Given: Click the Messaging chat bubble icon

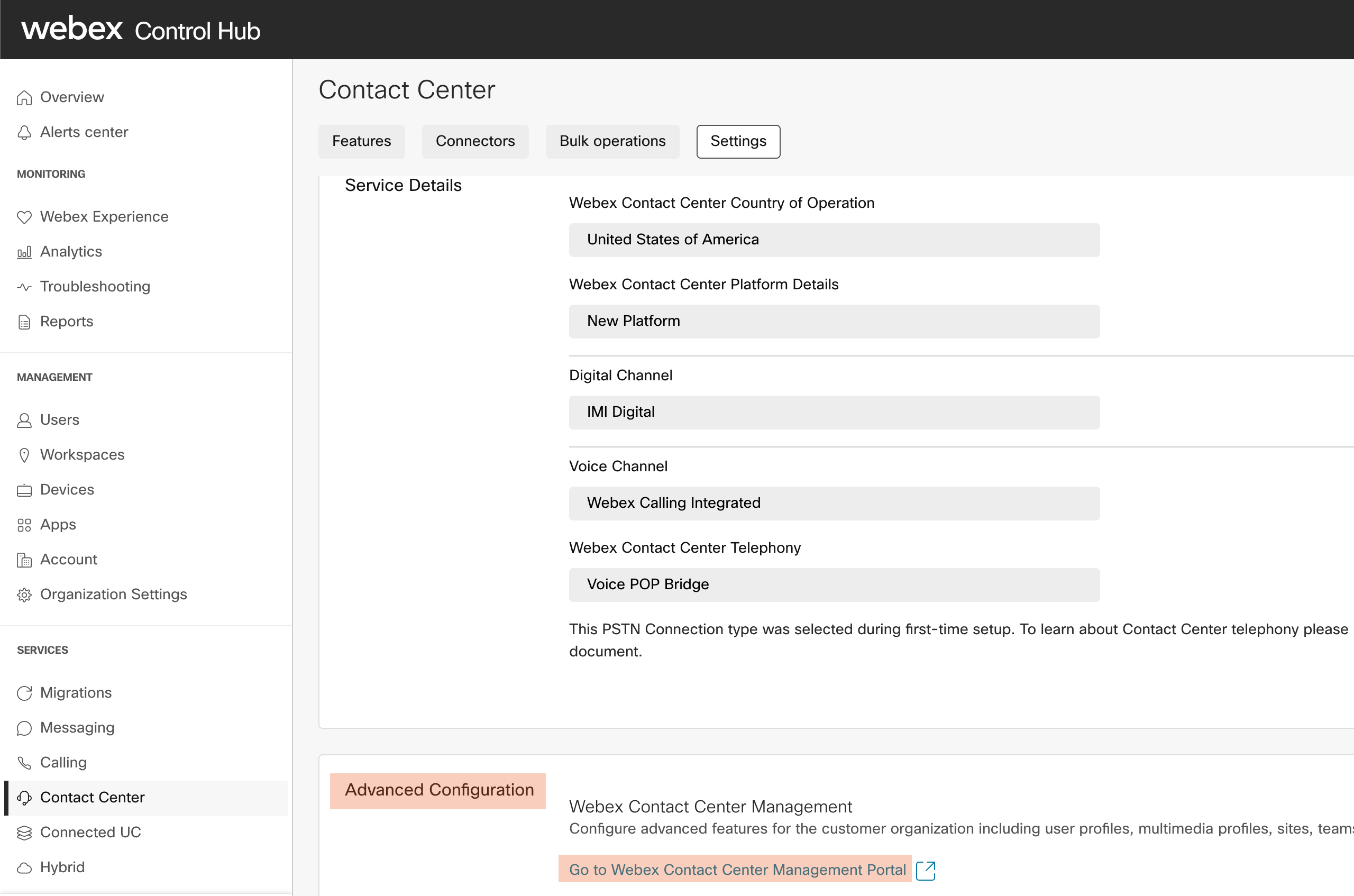Looking at the screenshot, I should tap(24, 727).
